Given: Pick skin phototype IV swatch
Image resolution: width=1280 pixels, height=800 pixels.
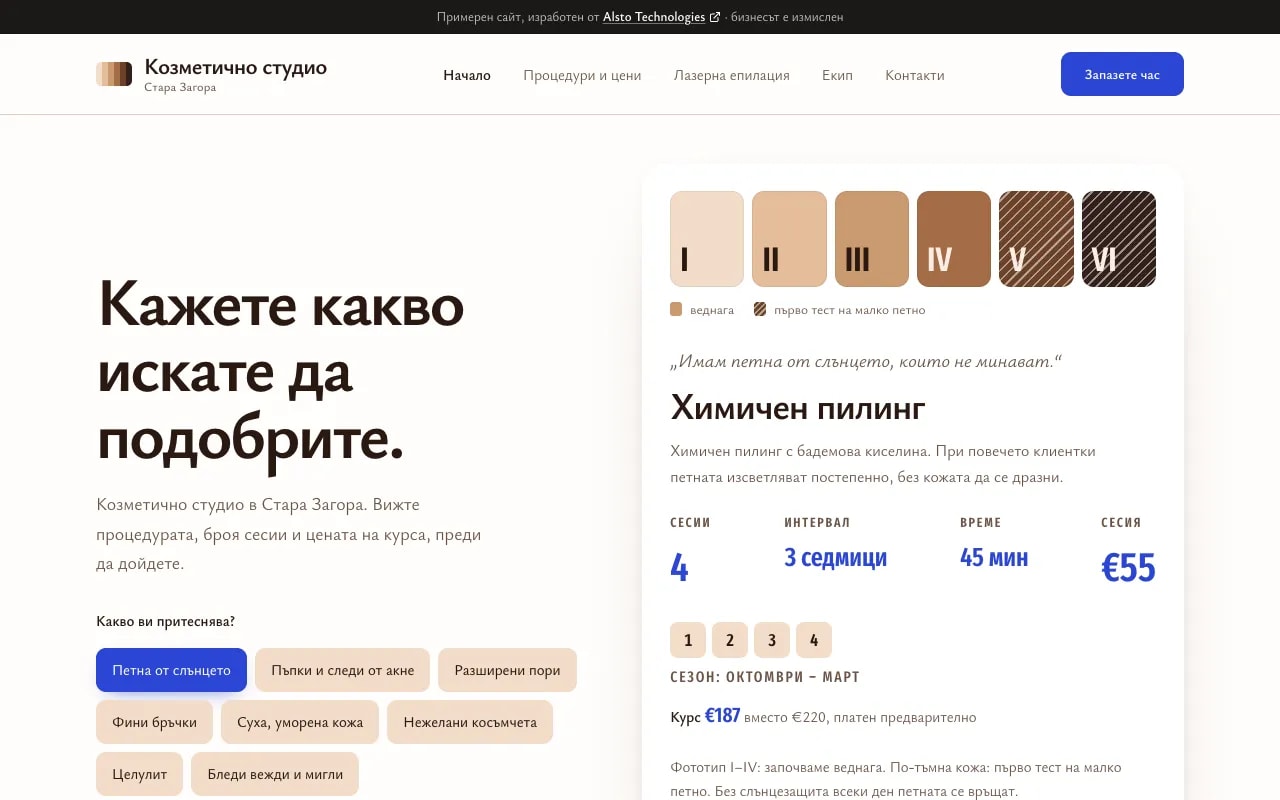Looking at the screenshot, I should [954, 239].
